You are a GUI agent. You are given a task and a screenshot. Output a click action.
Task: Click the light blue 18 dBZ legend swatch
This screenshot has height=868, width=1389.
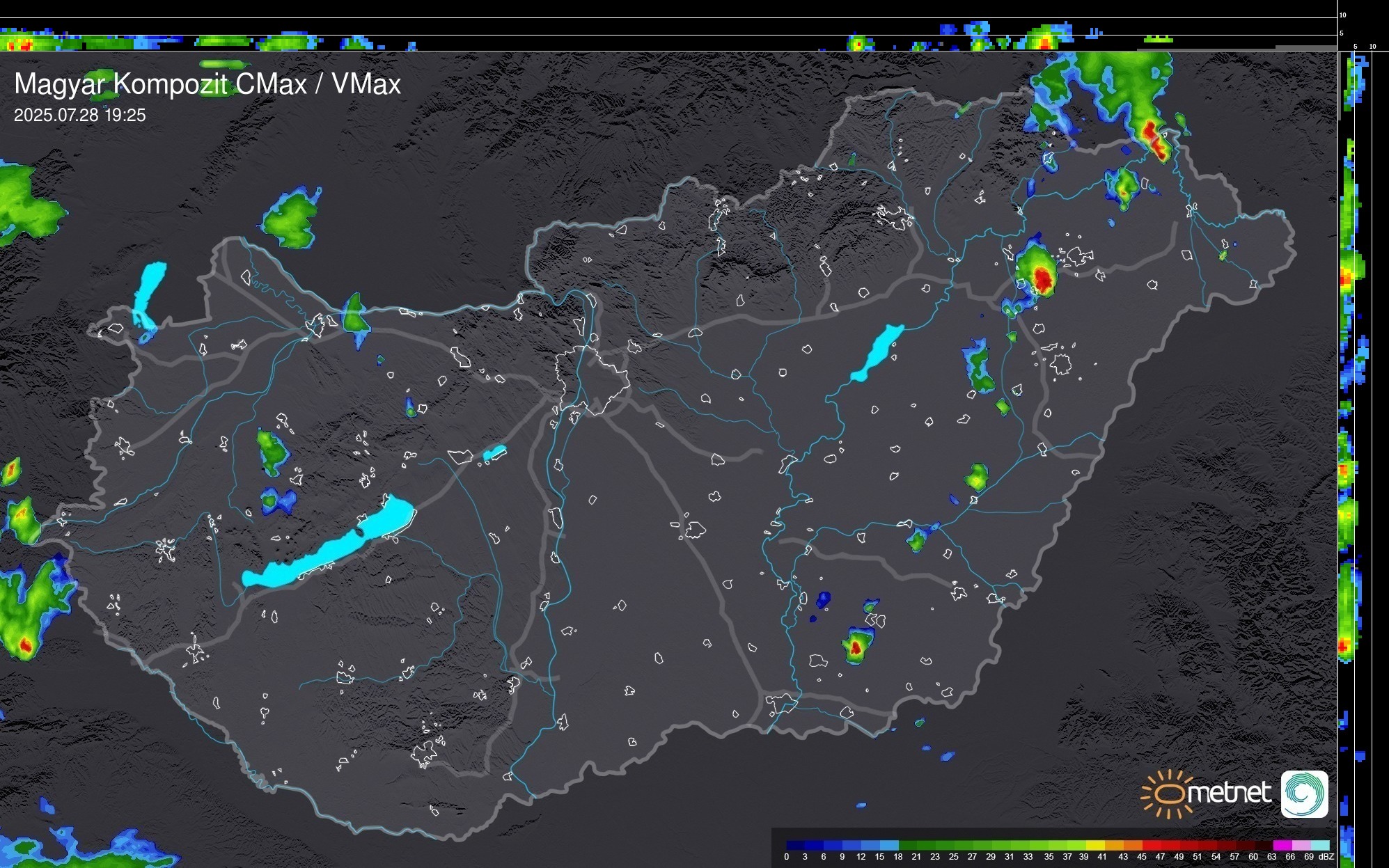(x=889, y=845)
